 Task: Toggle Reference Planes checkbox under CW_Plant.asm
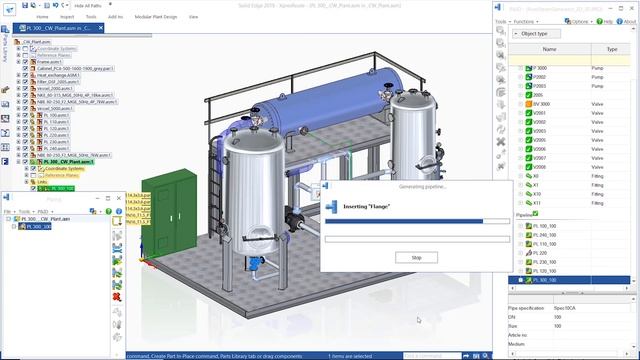point(25,55)
